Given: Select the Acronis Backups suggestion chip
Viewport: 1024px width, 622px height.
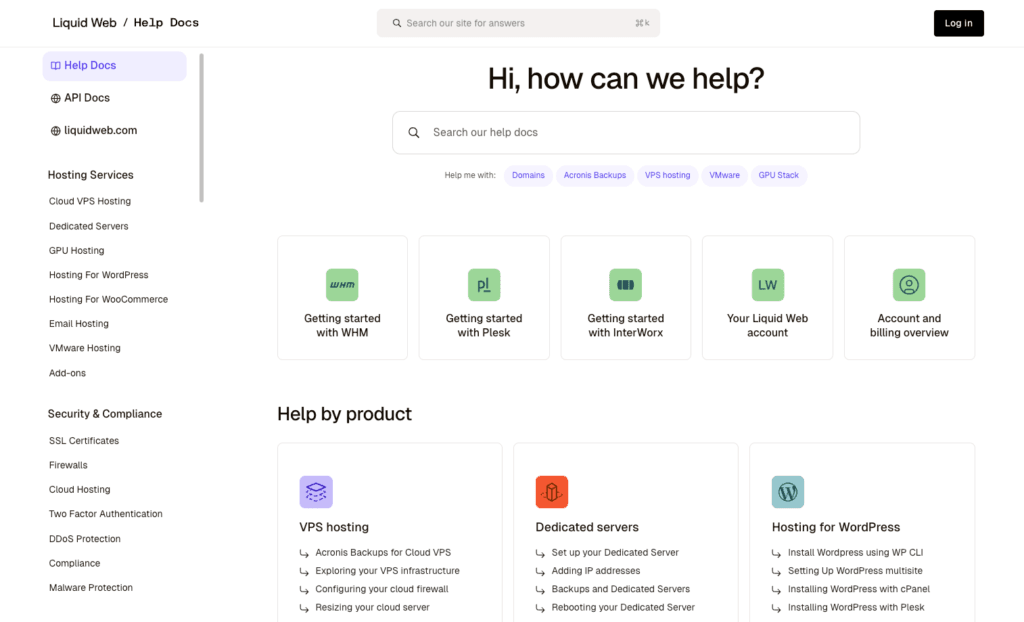Looking at the screenshot, I should [x=594, y=175].
